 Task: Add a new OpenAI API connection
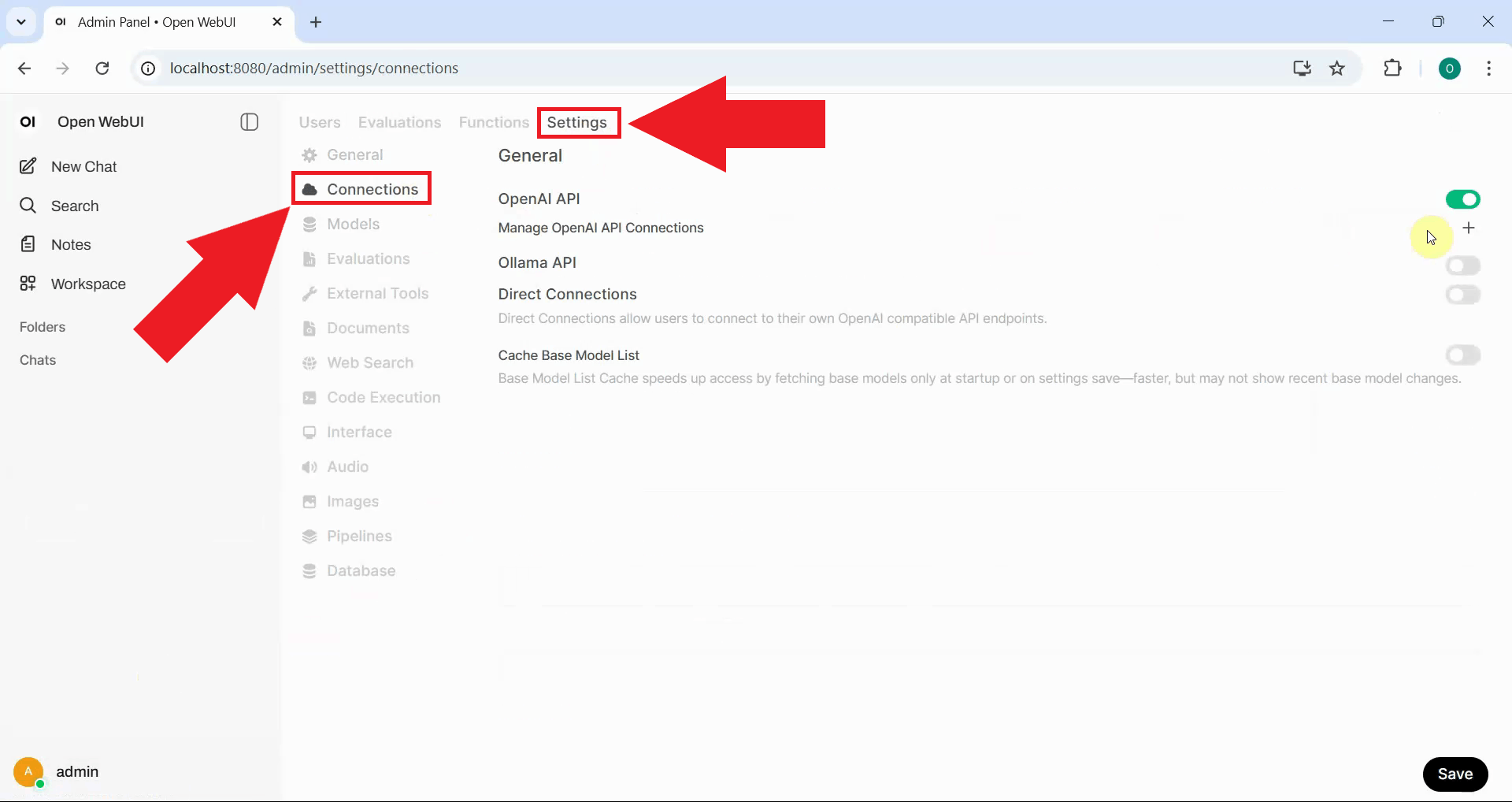1469,228
